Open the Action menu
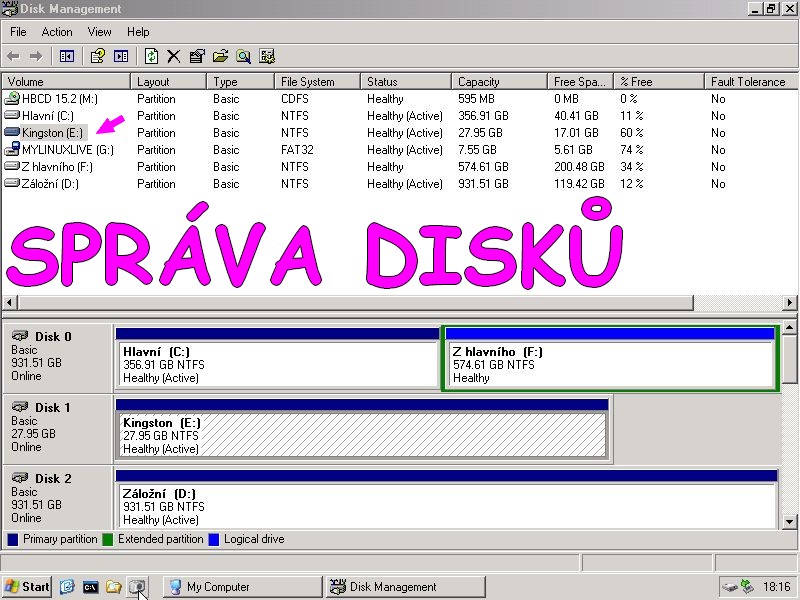 click(57, 32)
